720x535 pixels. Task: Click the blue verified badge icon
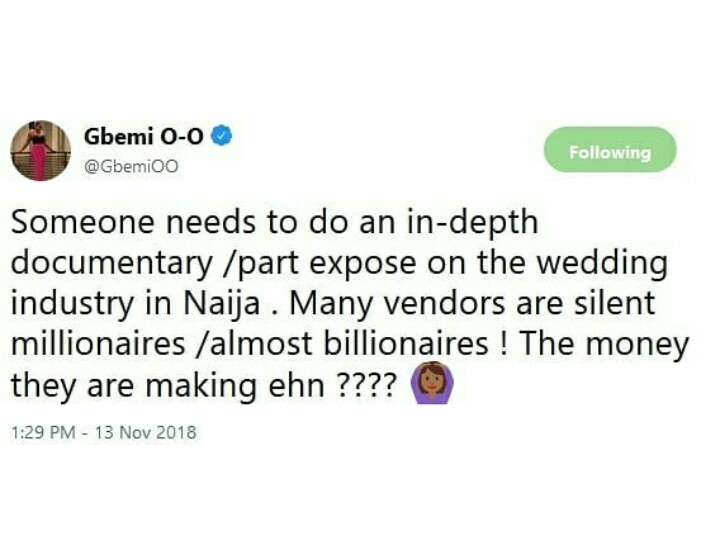(x=221, y=137)
